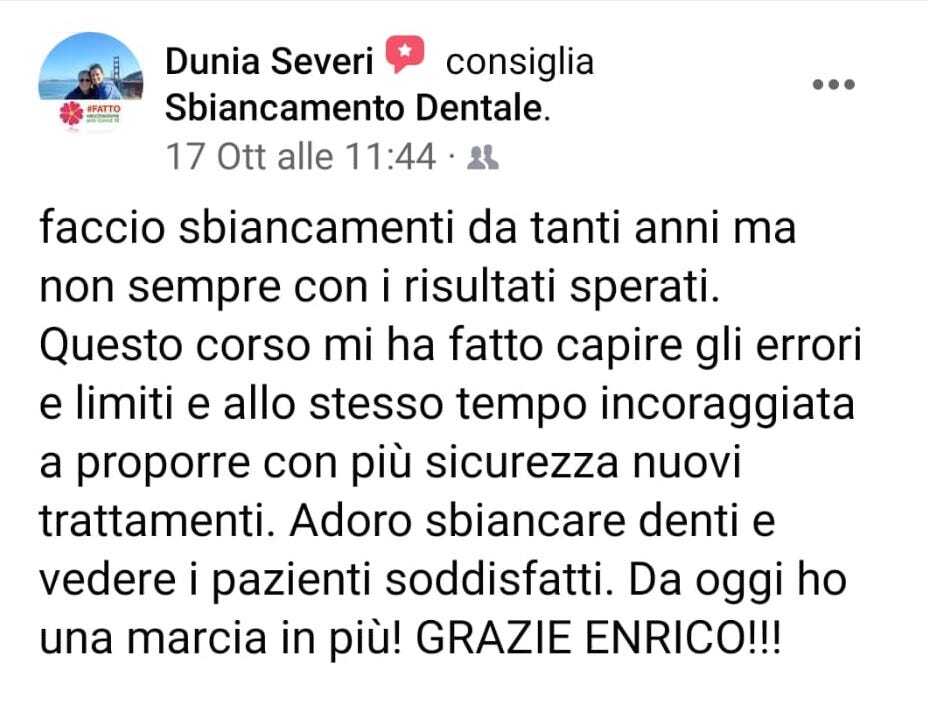Click the friends audience icon beside timestamp

[482, 157]
